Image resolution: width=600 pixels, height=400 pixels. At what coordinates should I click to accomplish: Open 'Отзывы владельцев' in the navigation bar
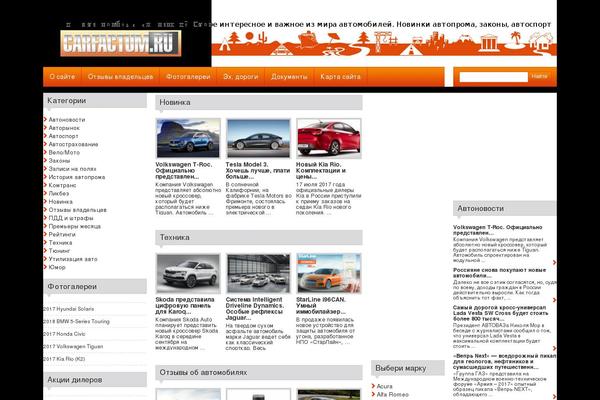121,77
